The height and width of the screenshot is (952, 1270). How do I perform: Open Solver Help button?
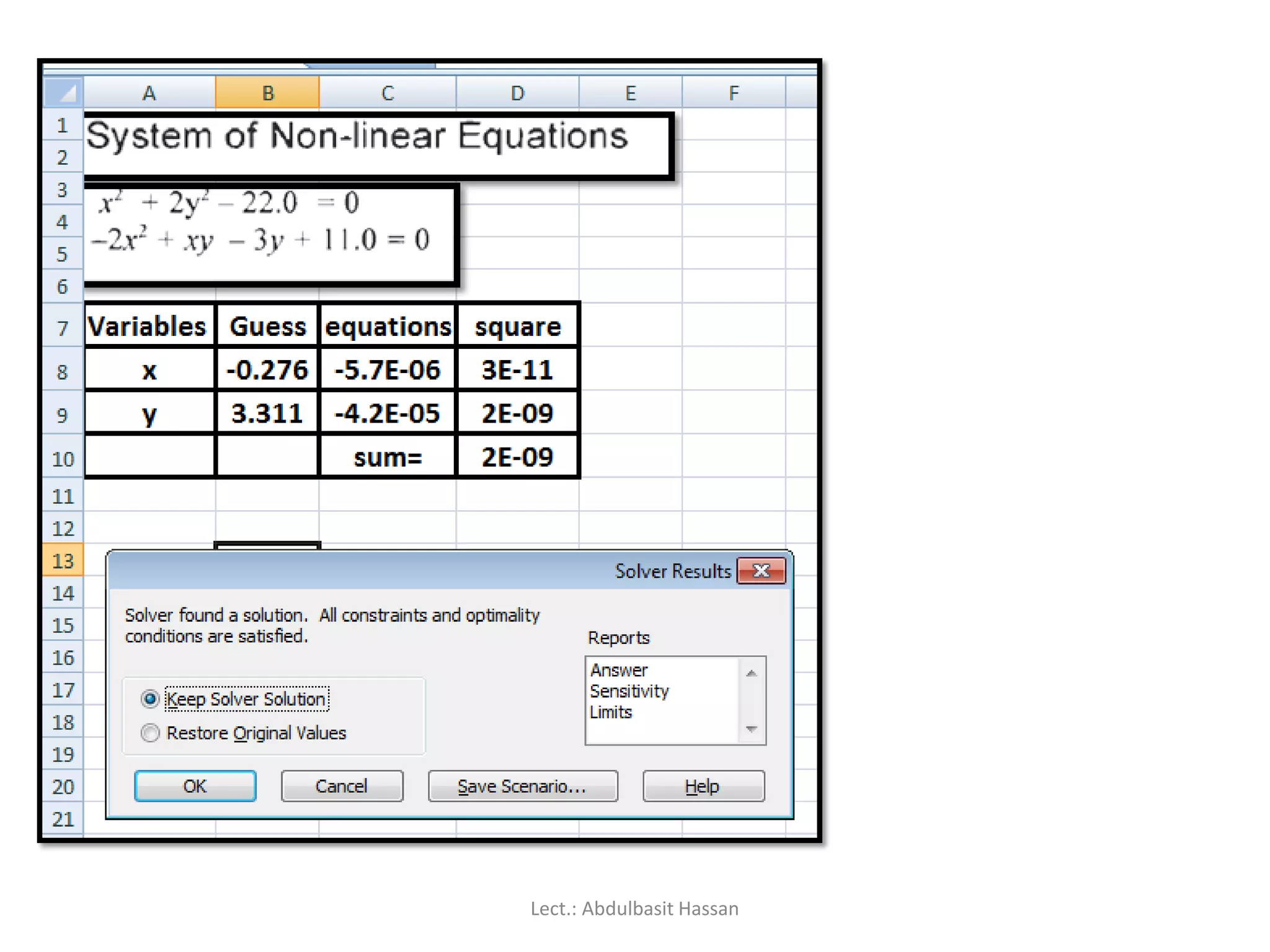coord(703,786)
